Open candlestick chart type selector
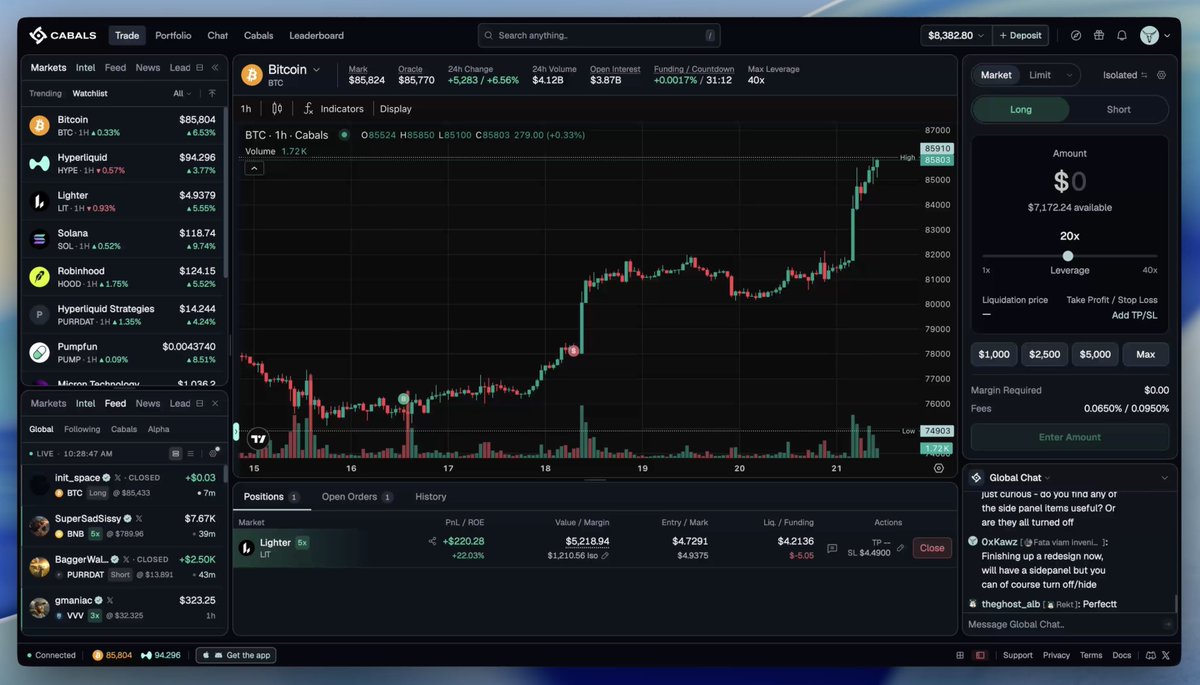 click(x=277, y=108)
